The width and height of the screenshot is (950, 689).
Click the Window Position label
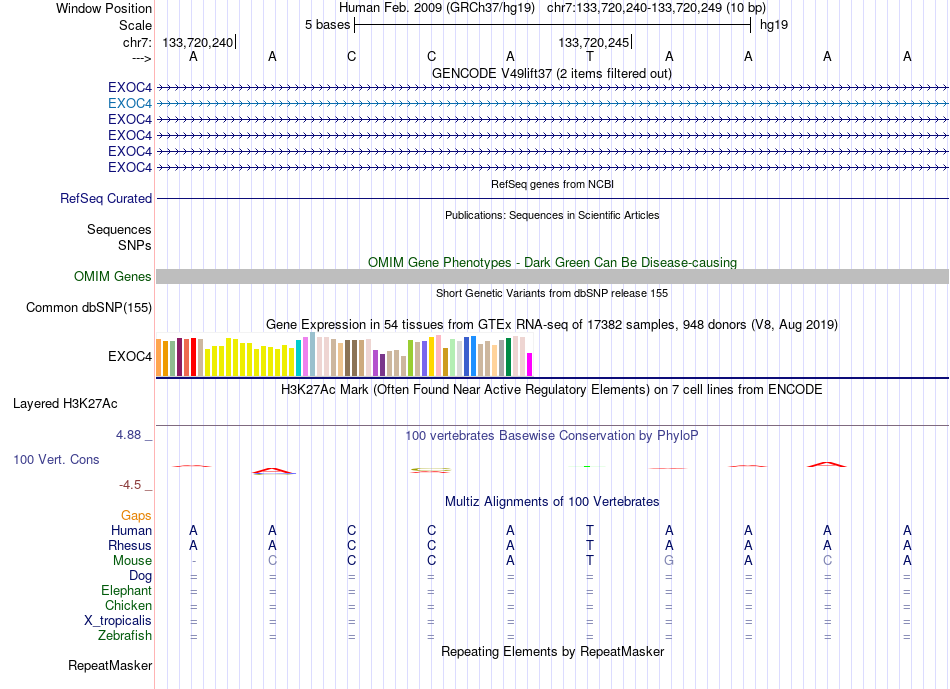[104, 8]
